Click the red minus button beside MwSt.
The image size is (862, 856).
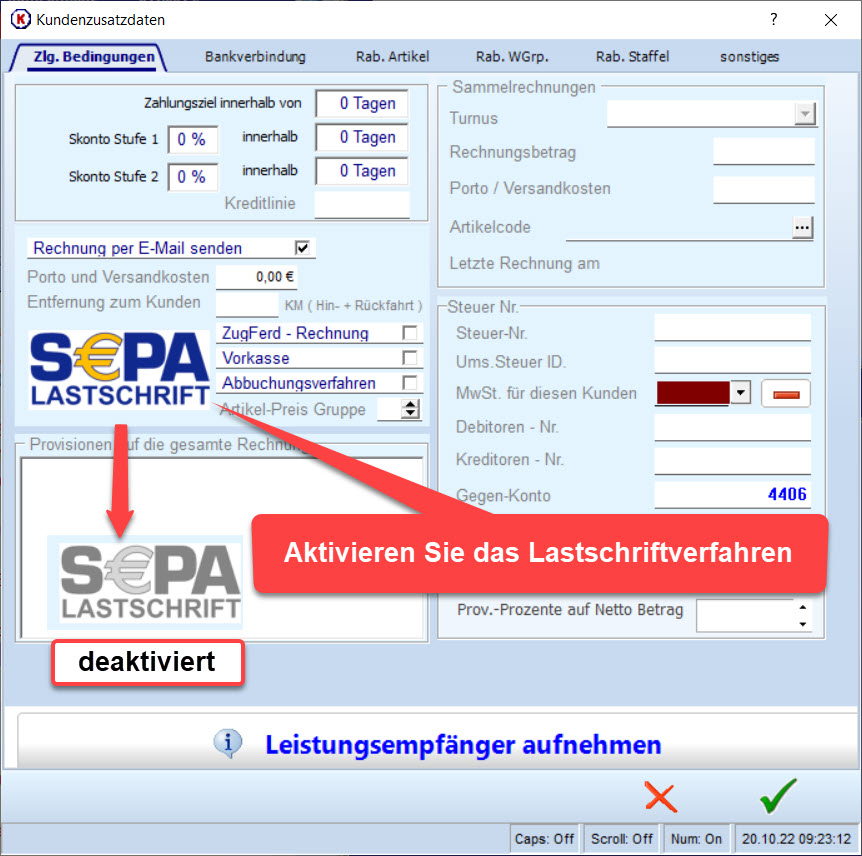tap(786, 394)
